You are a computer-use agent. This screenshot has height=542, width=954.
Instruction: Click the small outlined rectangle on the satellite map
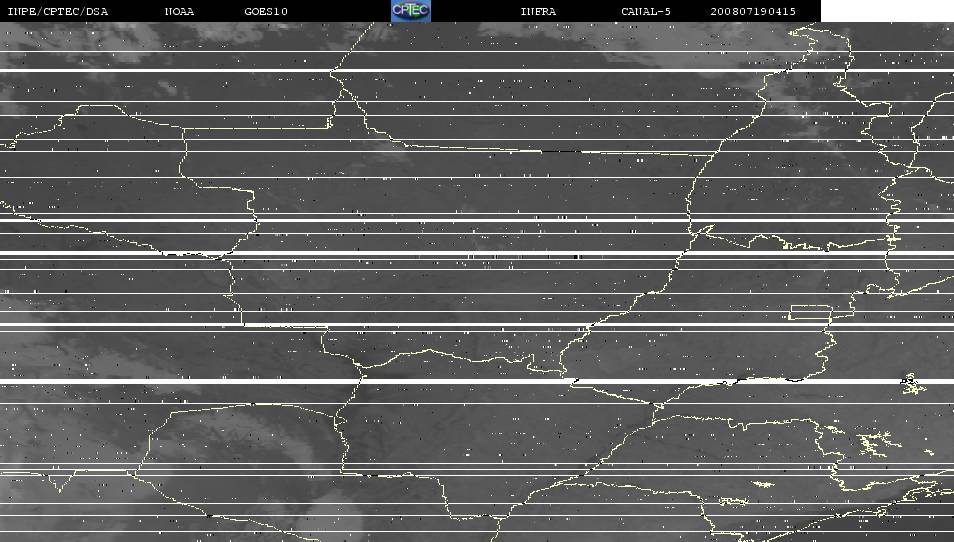pos(810,313)
